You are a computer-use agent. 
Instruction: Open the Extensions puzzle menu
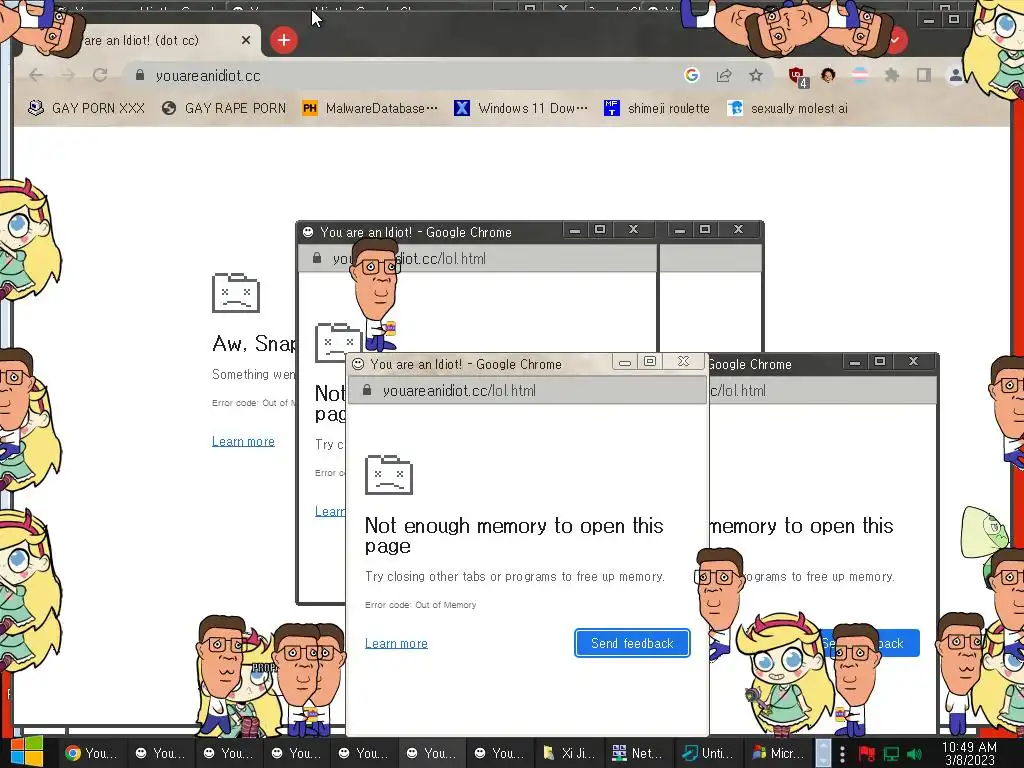coord(891,76)
